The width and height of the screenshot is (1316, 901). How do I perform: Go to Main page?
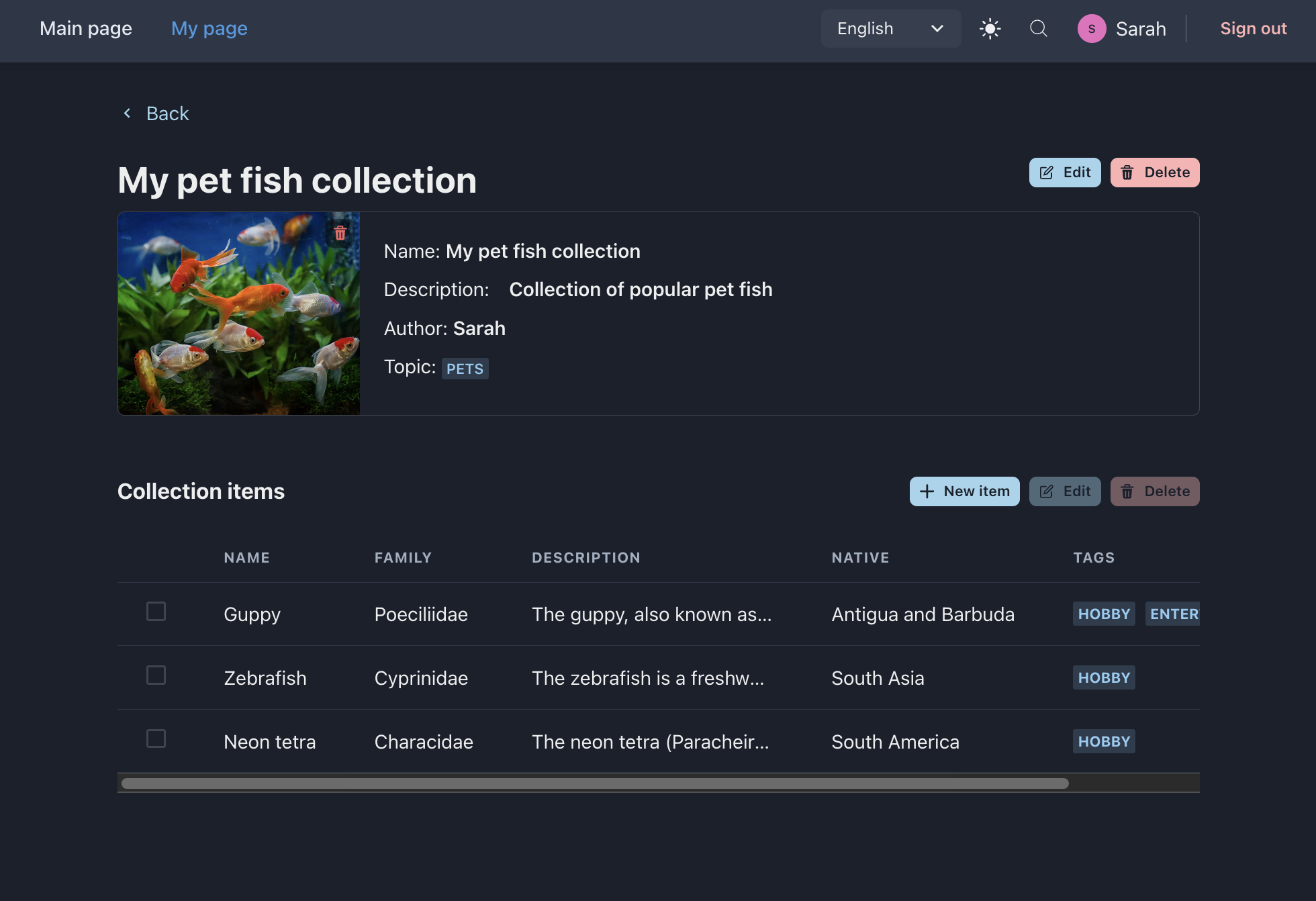pyautogui.click(x=85, y=28)
